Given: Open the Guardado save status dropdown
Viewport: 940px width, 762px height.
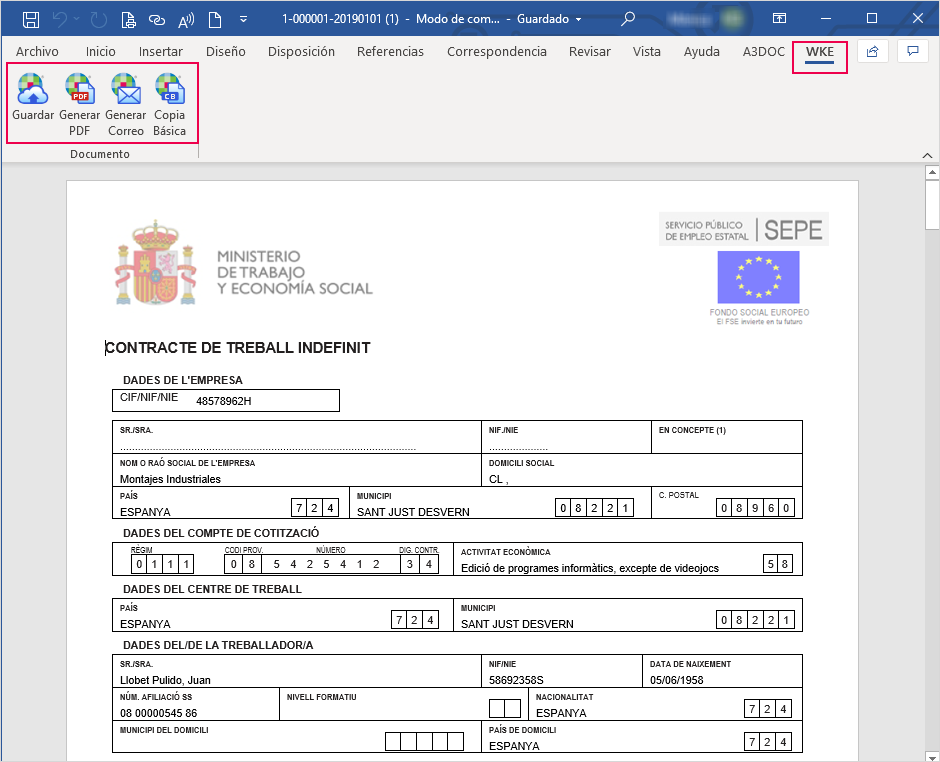Looking at the screenshot, I should click(549, 19).
